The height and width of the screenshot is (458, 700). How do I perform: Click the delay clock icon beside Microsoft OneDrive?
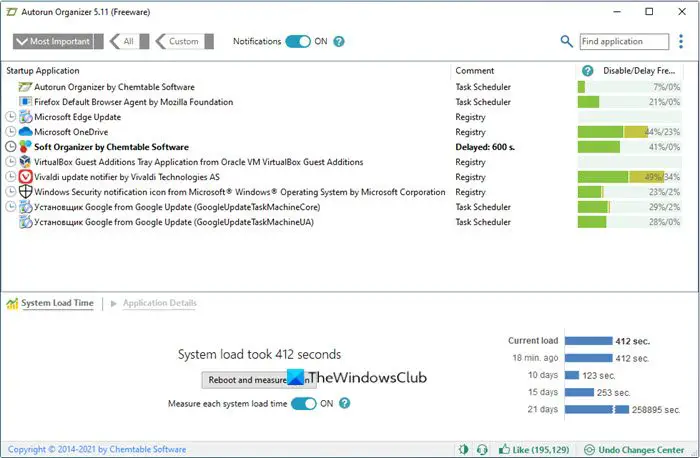pos(10,132)
